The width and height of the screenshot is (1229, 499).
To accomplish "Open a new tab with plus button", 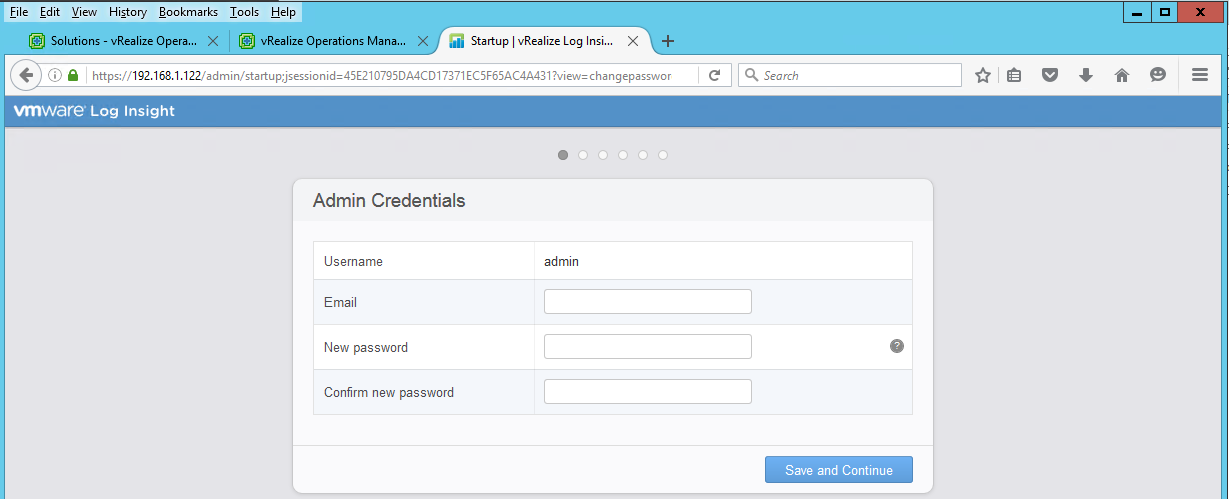I will 668,41.
